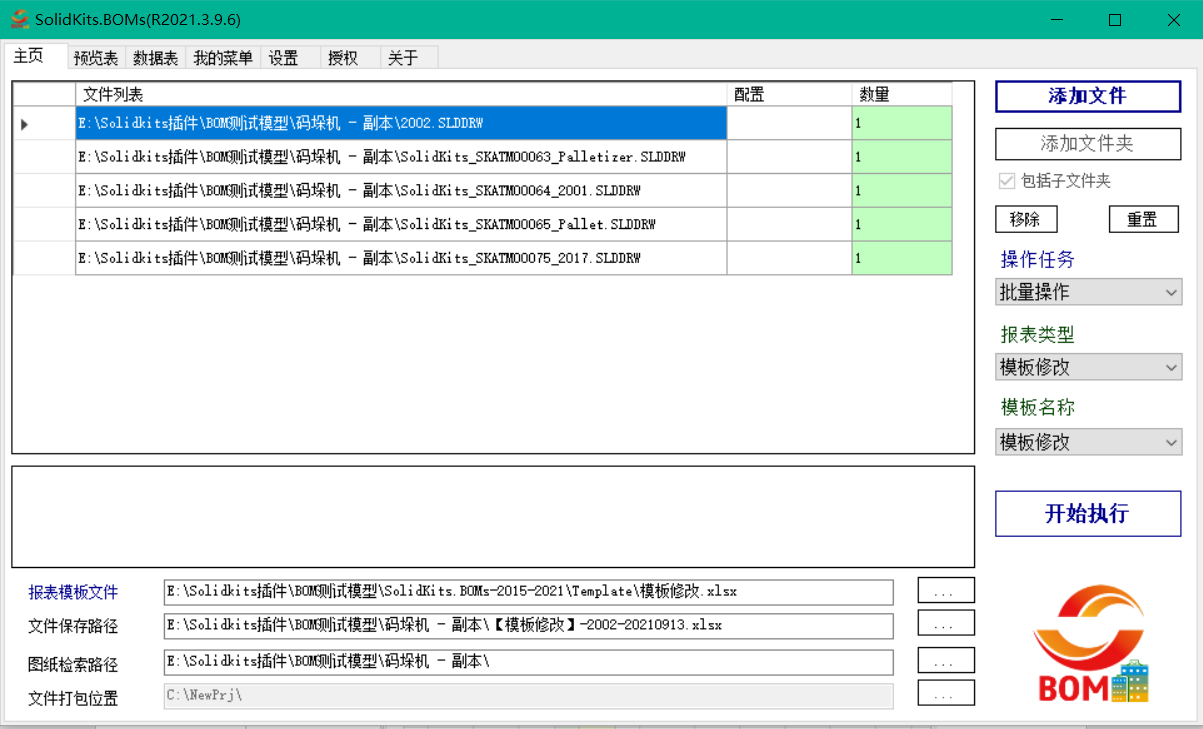Click the 移除 remove button

pos(1026,218)
